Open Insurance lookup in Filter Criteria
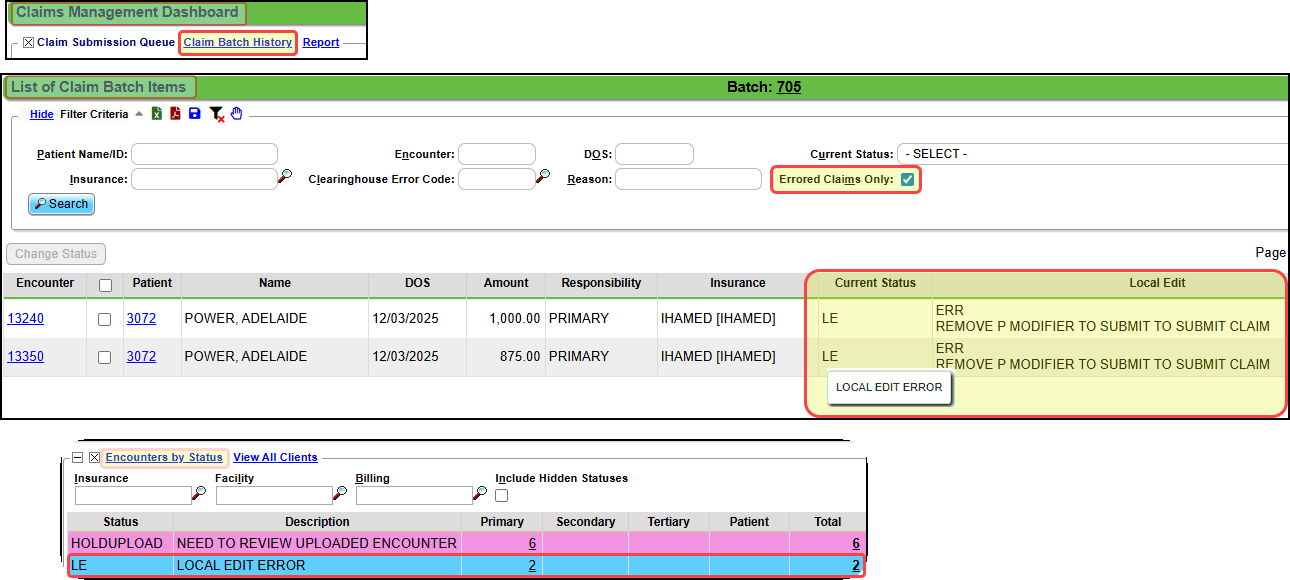 click(x=285, y=177)
